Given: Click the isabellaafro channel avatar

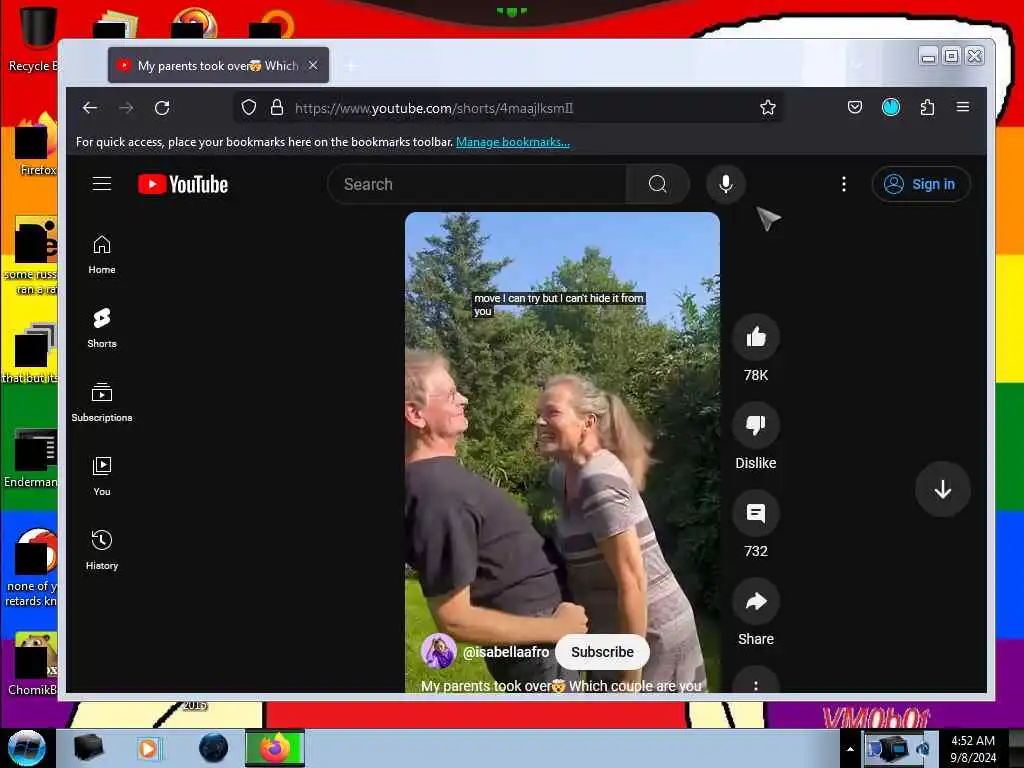Looking at the screenshot, I should (438, 651).
